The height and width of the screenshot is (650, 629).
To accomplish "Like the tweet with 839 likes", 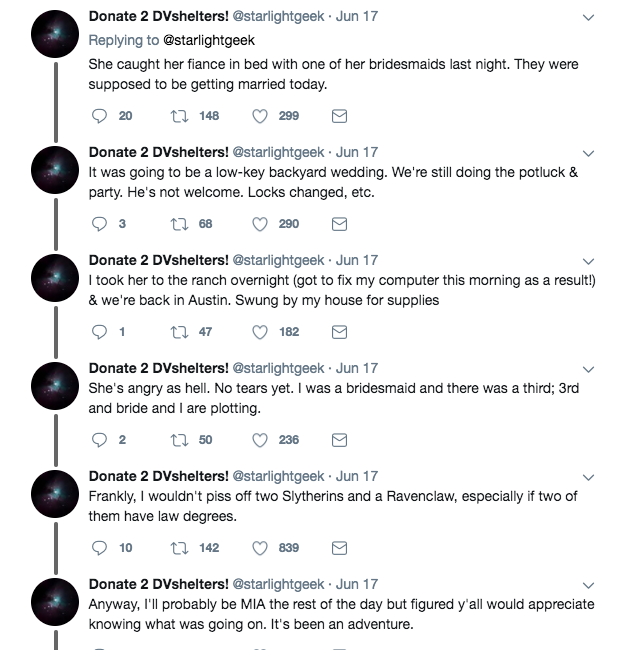I will (x=260, y=548).
